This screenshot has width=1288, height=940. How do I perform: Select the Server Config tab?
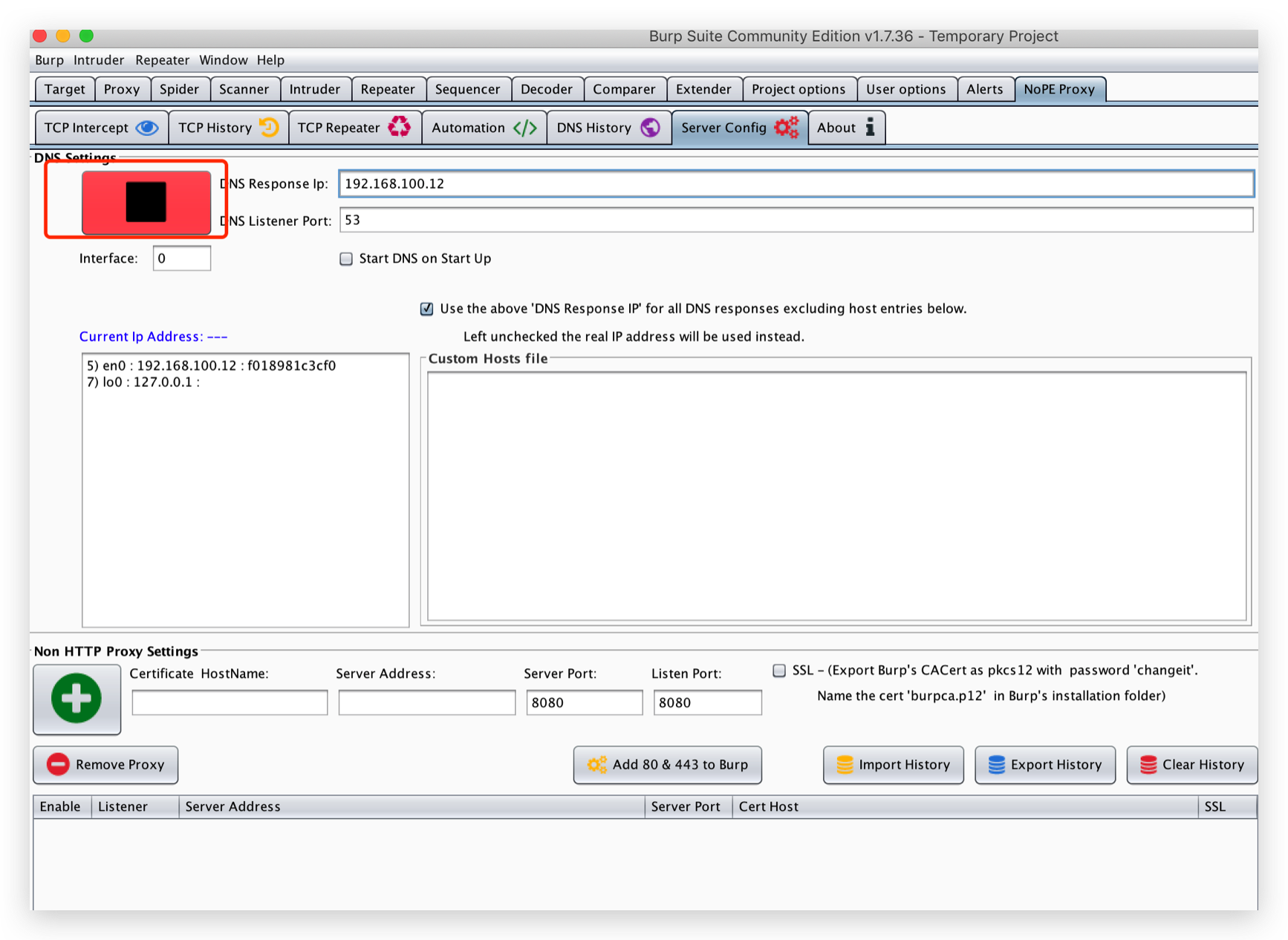point(740,128)
